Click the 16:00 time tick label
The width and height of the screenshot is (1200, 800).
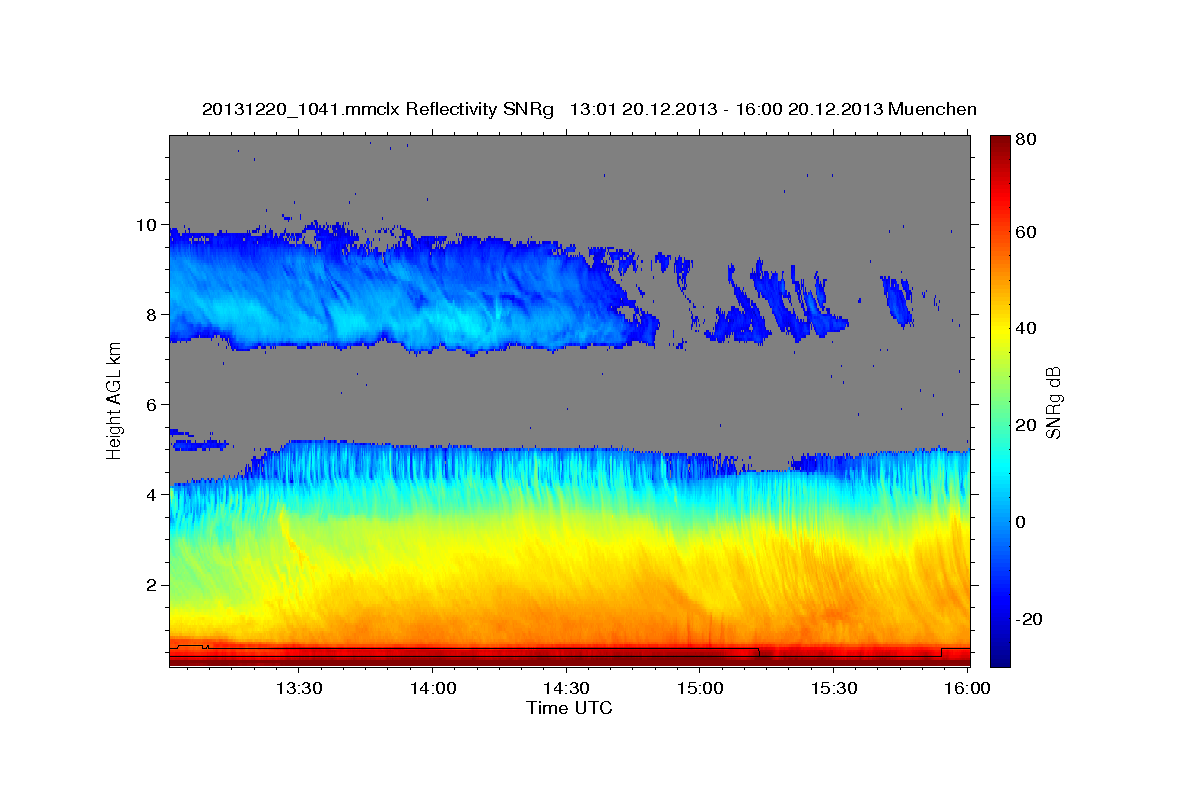pyautogui.click(x=968, y=688)
